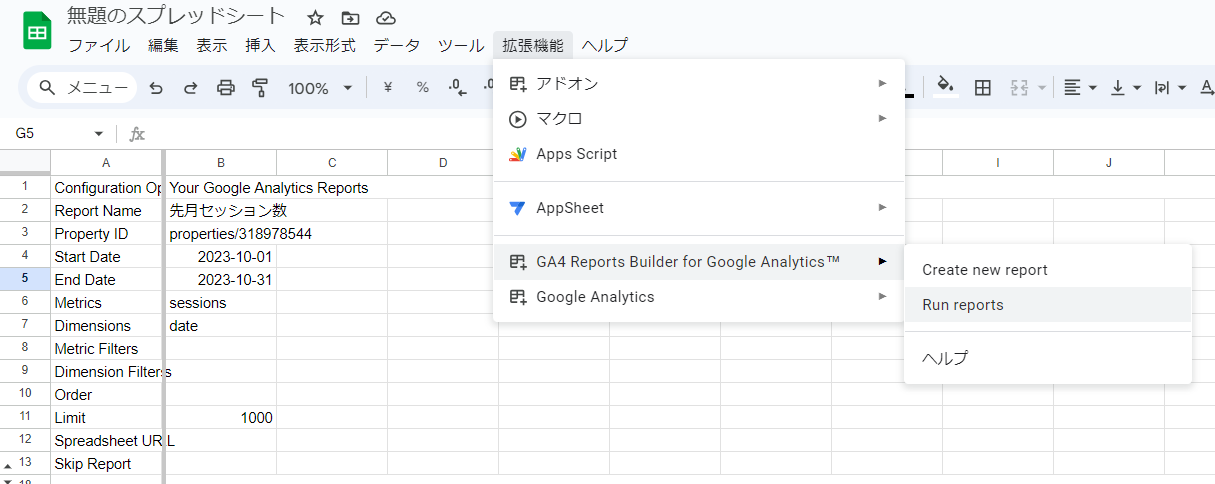Image resolution: width=1215 pixels, height=484 pixels.
Task: Select GA4 Reports Builder for Google Analytics
Action: 699,262
